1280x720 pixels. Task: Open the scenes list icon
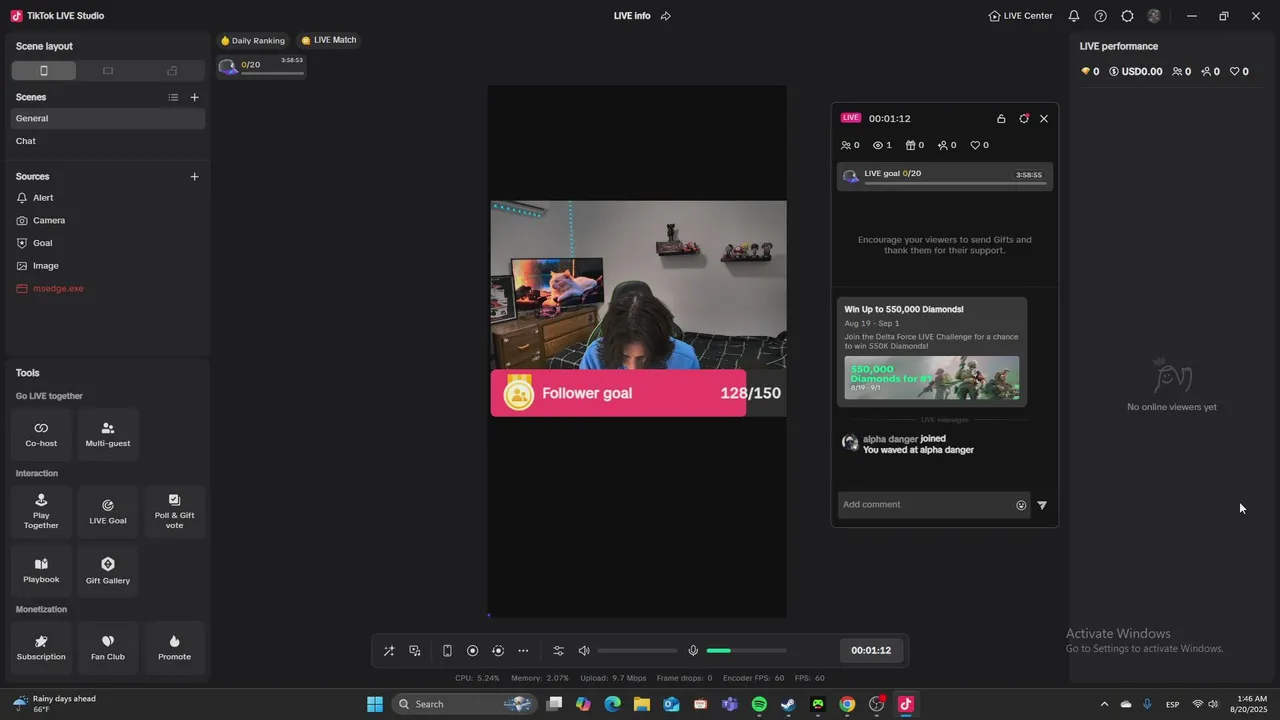pos(173,97)
